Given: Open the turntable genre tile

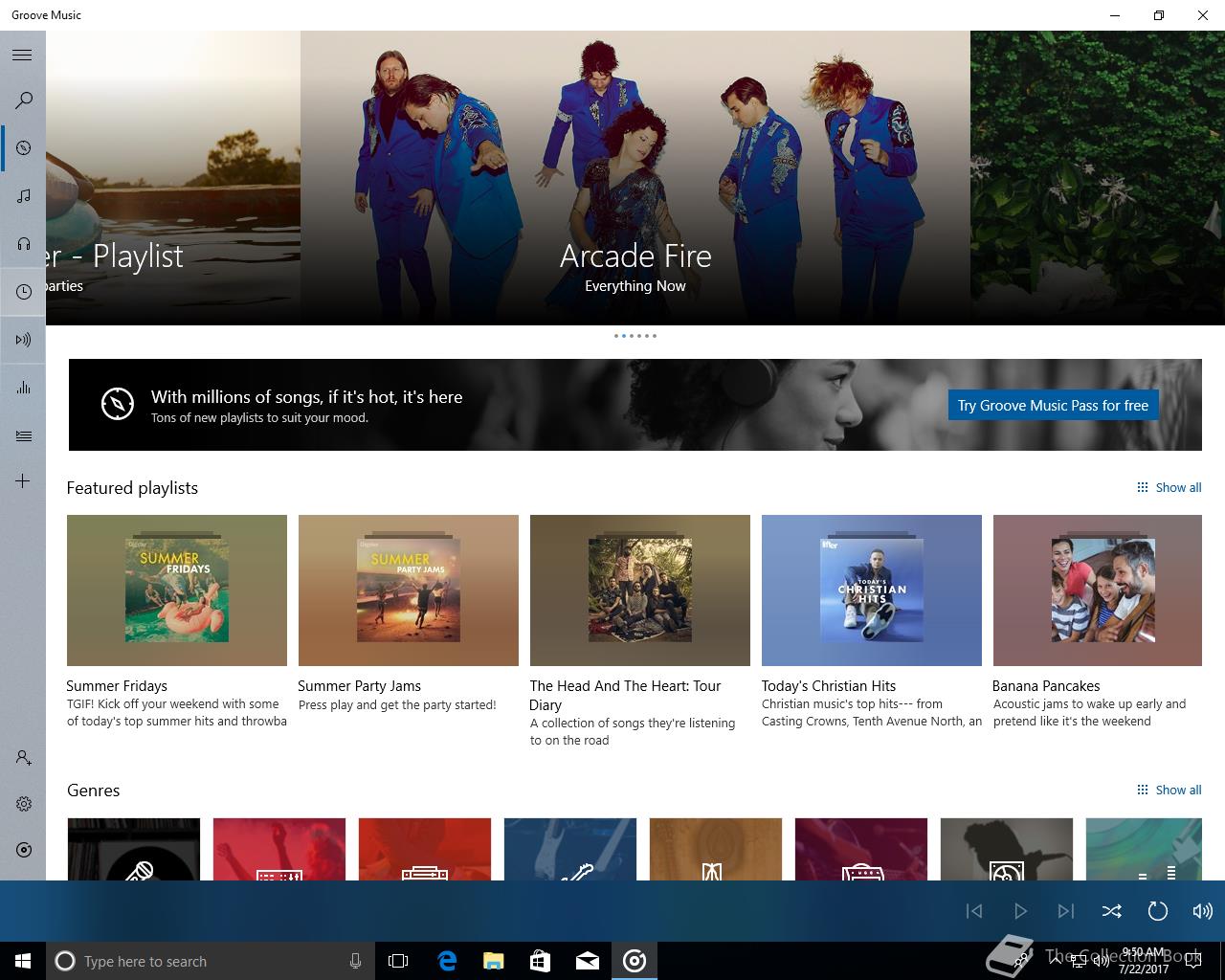Looking at the screenshot, I should 1007,849.
